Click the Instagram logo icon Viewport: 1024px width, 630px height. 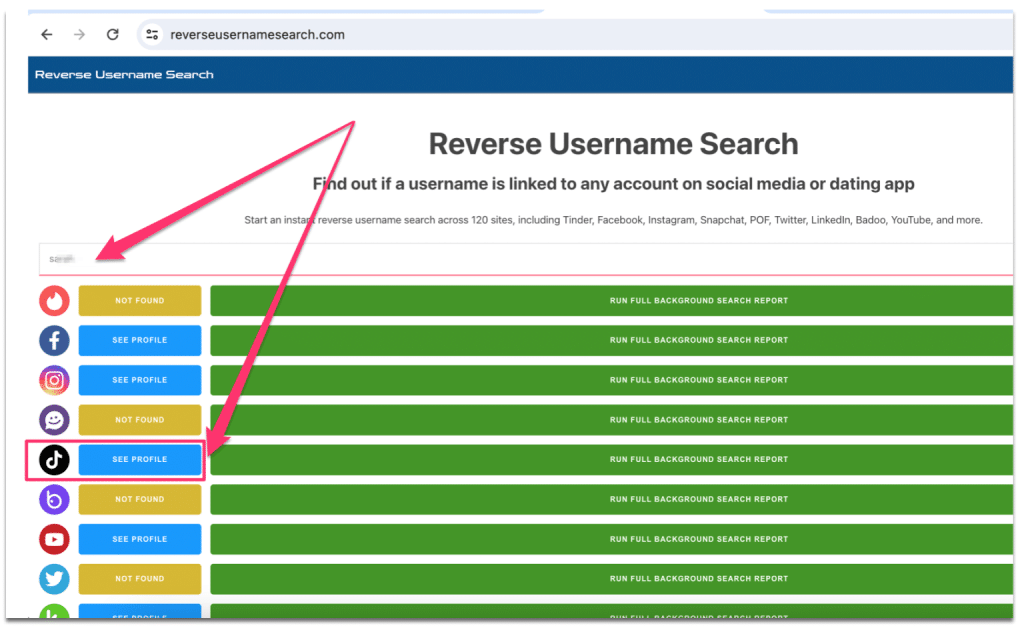(x=54, y=380)
